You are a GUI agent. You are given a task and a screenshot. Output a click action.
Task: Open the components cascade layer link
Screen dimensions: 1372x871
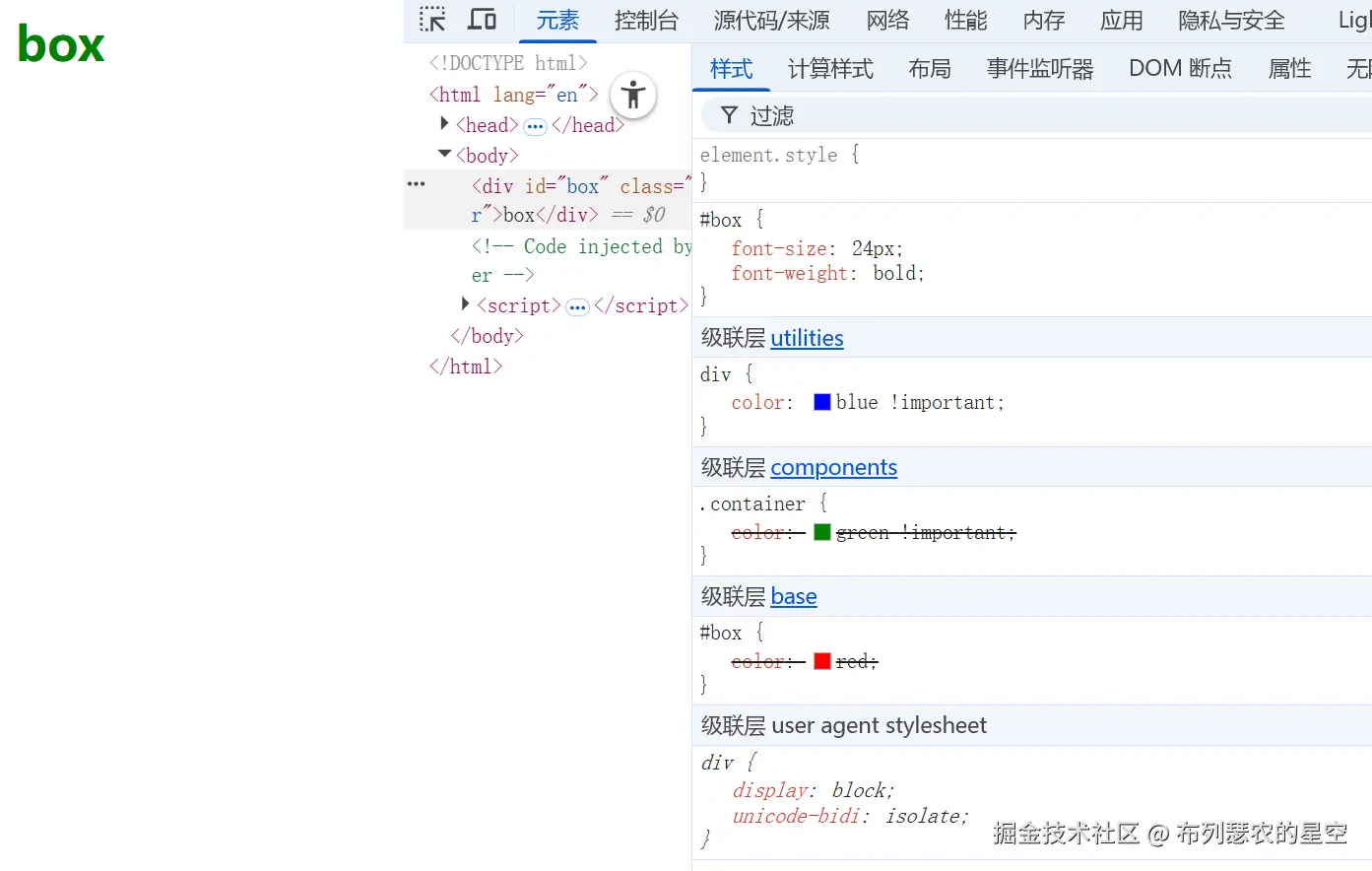833,467
